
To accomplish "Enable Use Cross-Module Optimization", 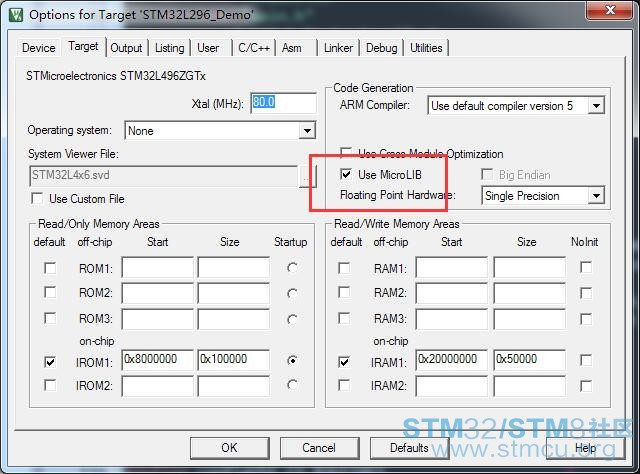I will coord(346,153).
